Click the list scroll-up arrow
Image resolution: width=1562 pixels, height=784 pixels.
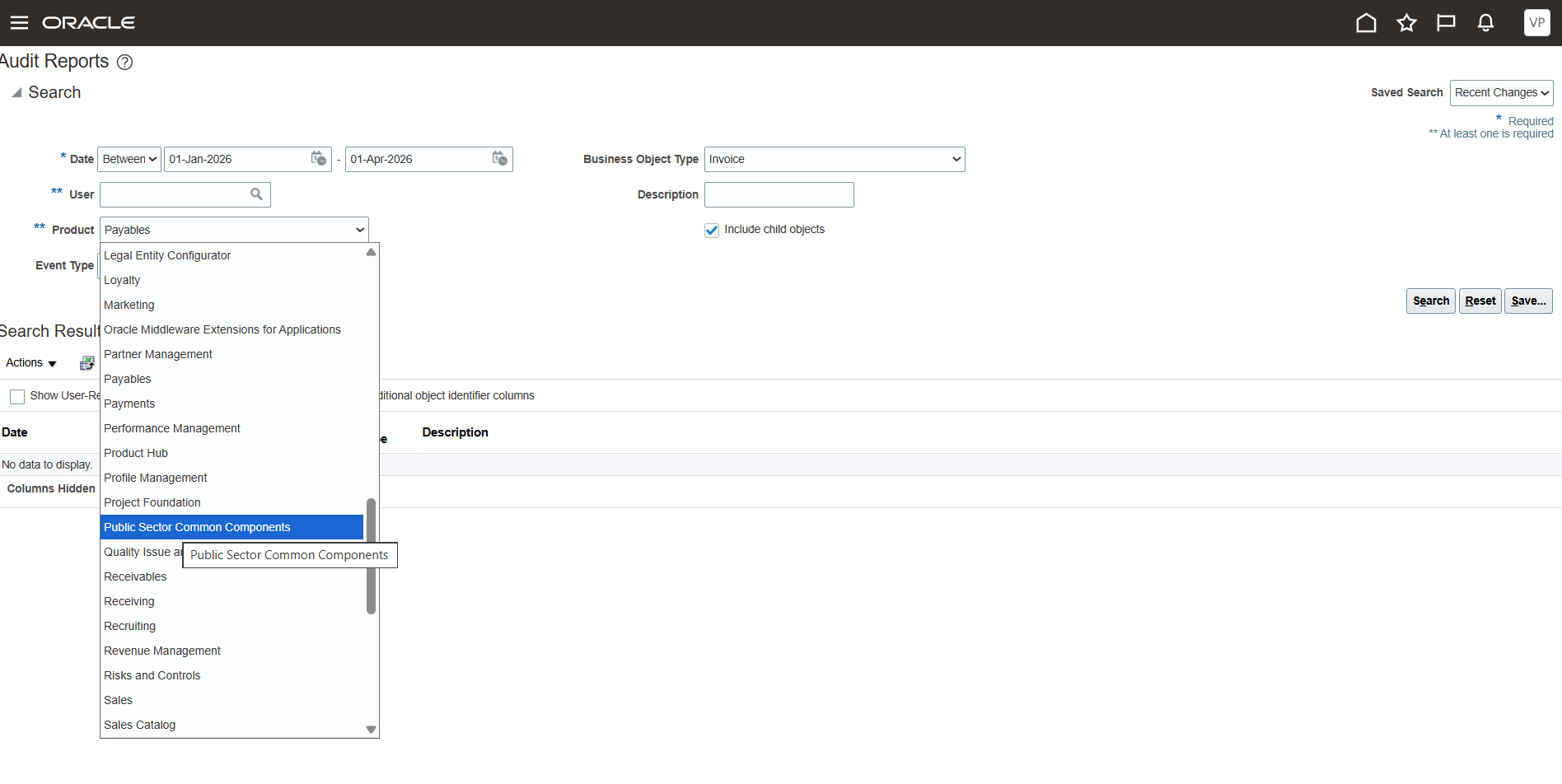pyautogui.click(x=371, y=252)
